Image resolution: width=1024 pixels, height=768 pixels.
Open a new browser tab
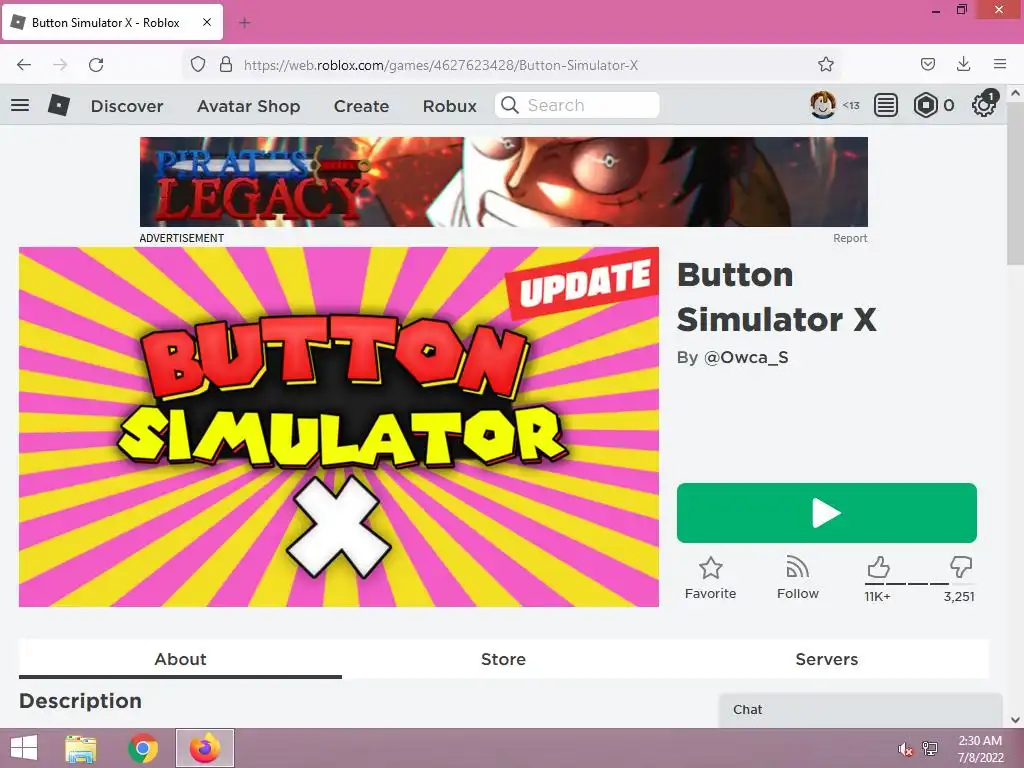point(244,23)
